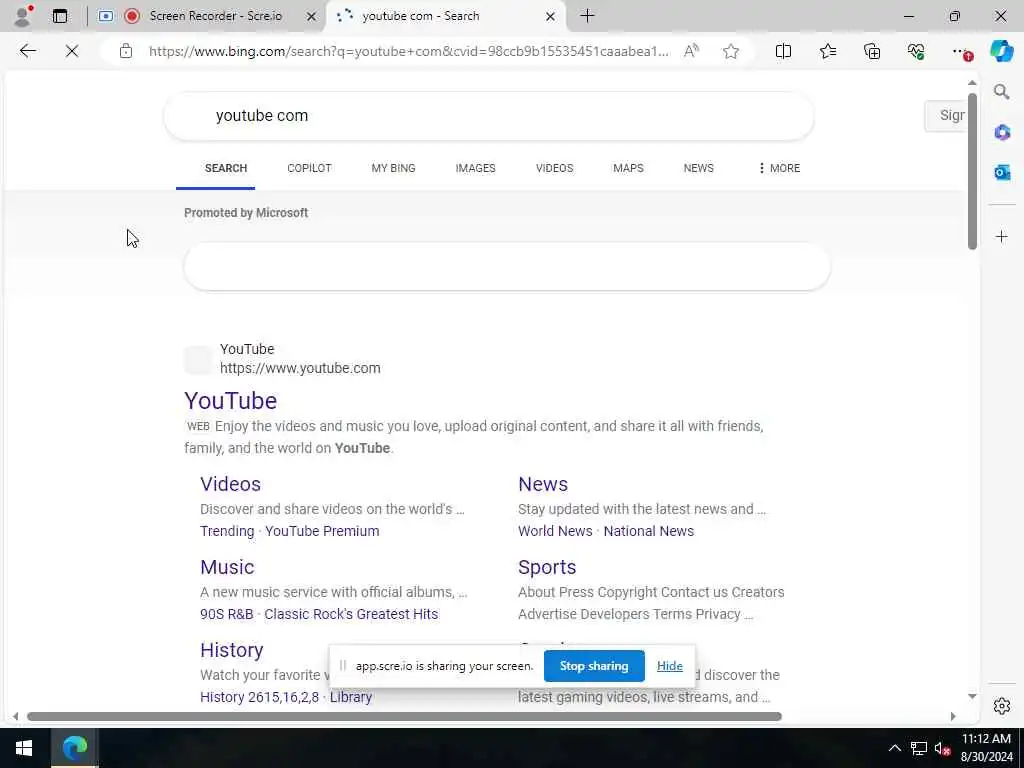Open the World News link
Viewport: 1024px width, 768px height.
point(555,531)
